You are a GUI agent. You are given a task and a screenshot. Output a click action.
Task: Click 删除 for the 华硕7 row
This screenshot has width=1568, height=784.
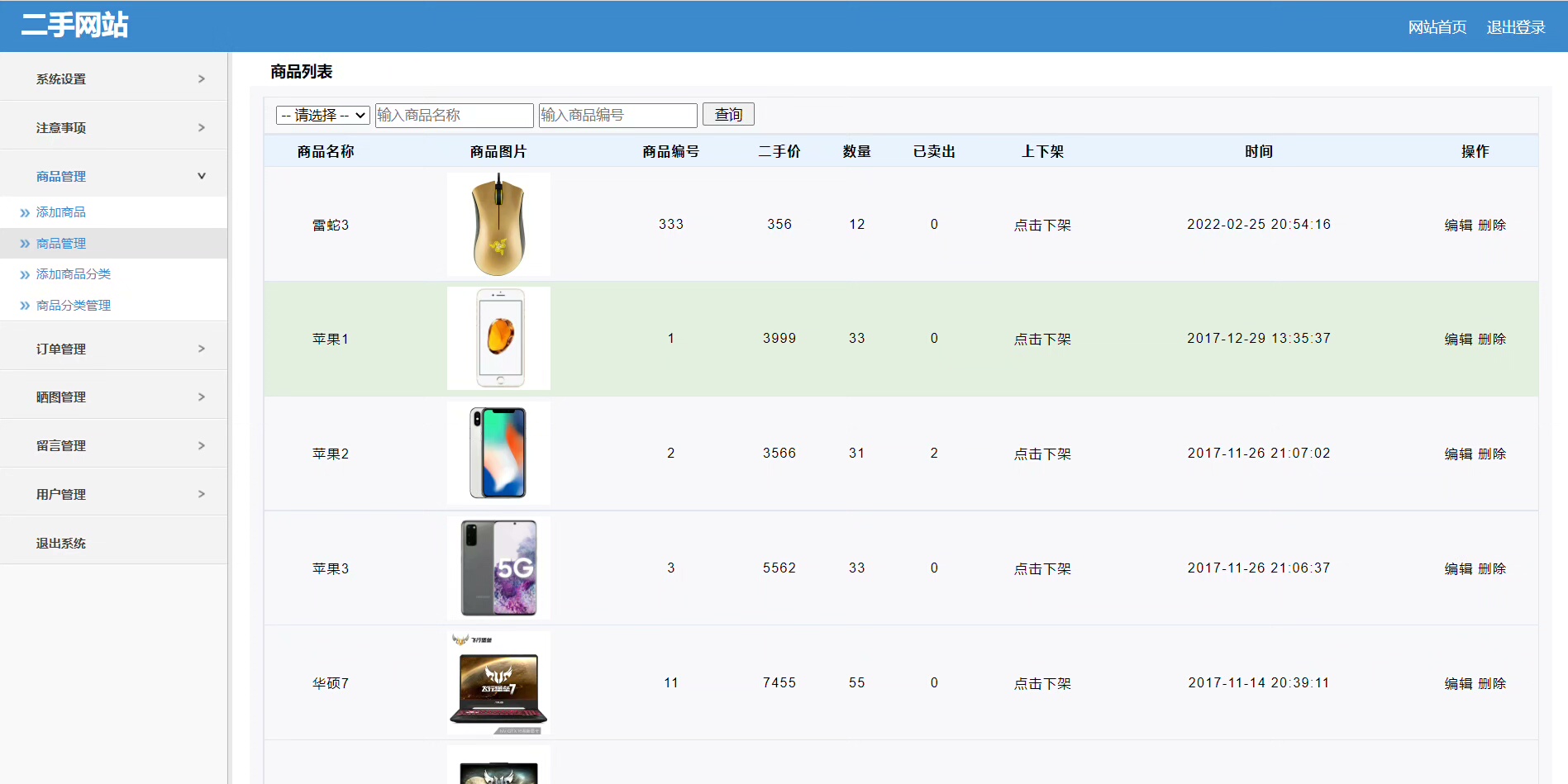[x=1492, y=684]
